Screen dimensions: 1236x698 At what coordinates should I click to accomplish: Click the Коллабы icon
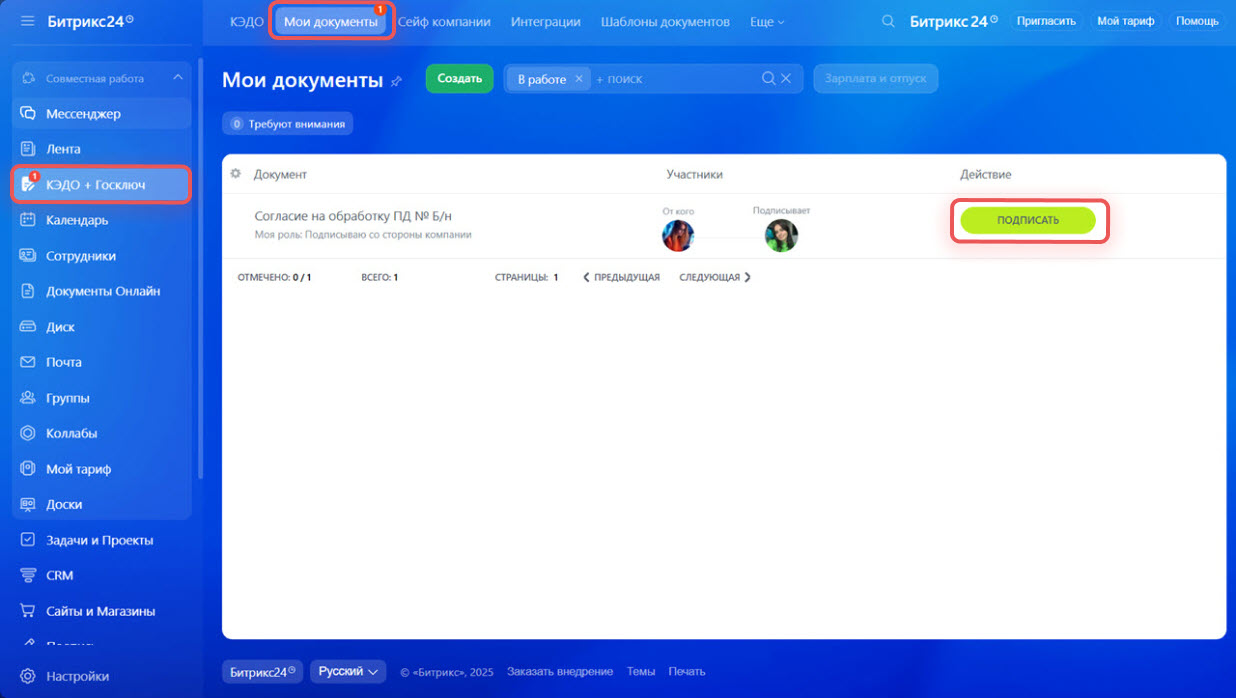28,433
